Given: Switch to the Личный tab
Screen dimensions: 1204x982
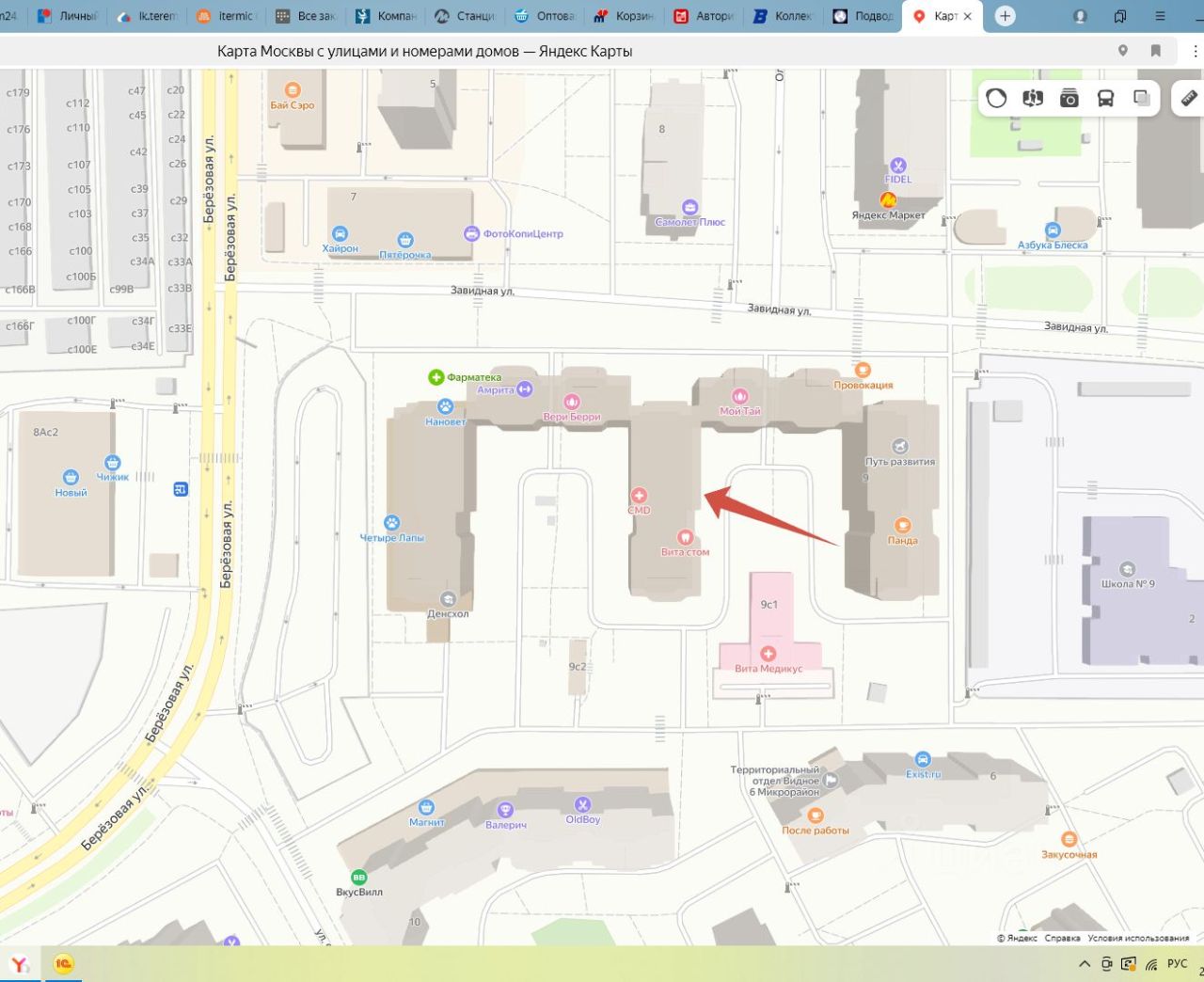Looking at the screenshot, I should 68,16.
